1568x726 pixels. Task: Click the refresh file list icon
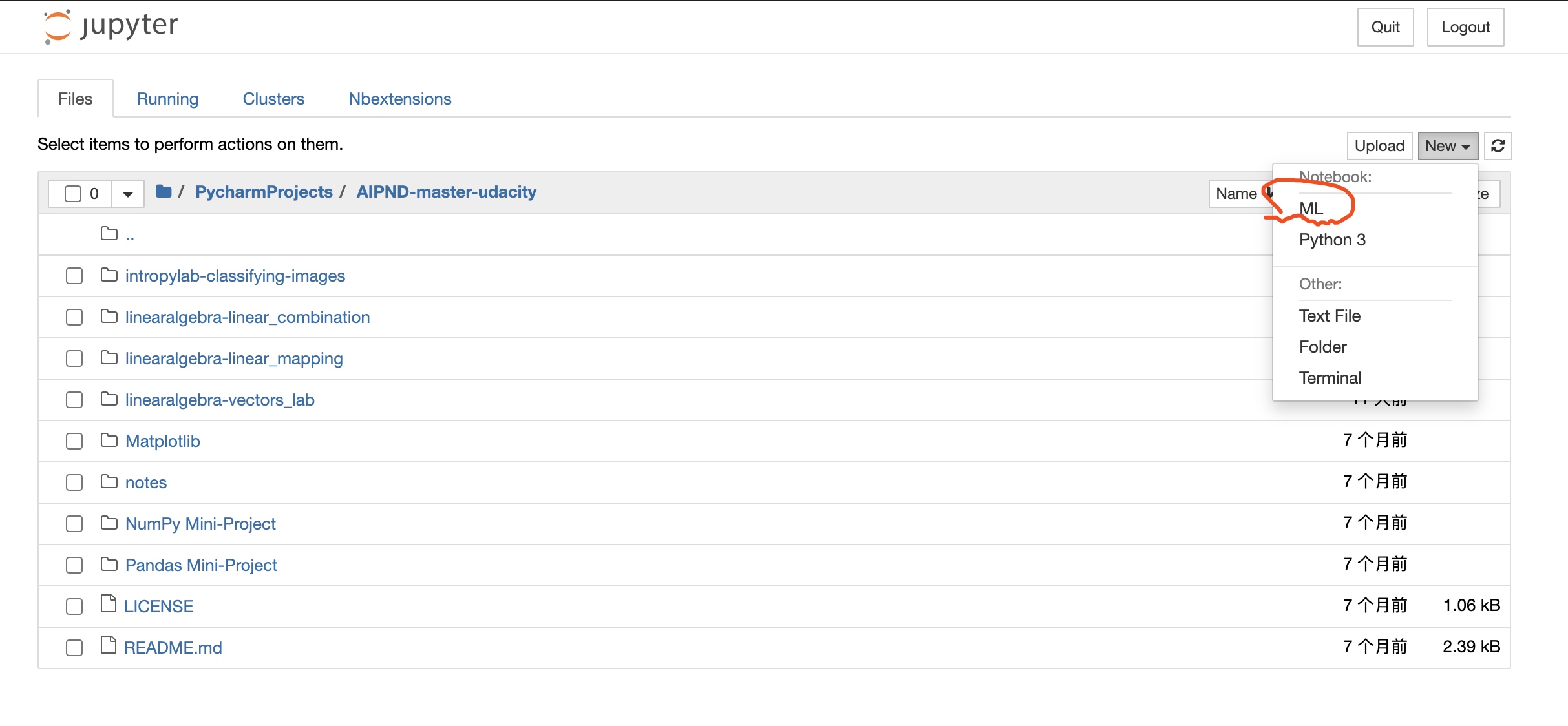coord(1498,146)
